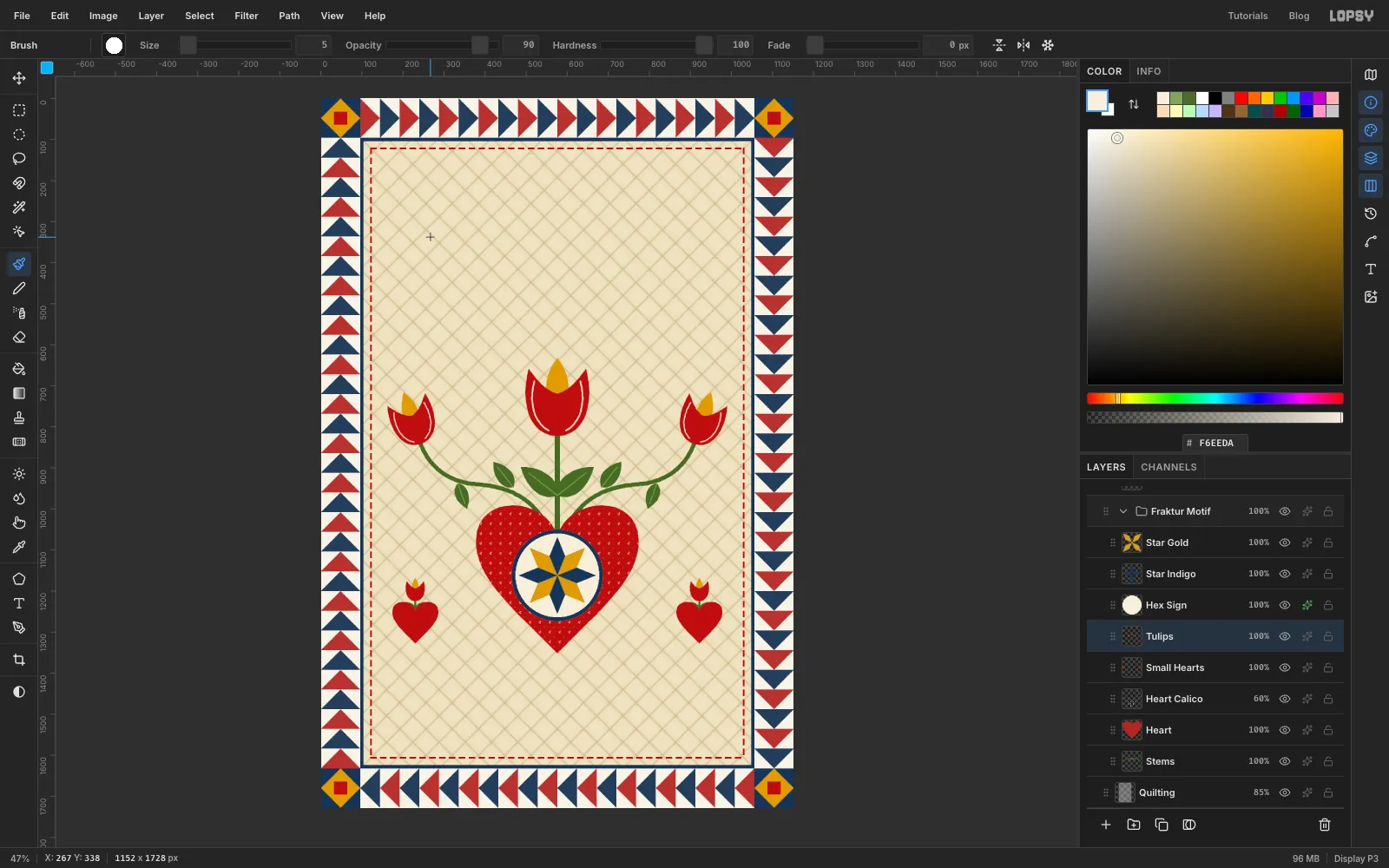The height and width of the screenshot is (868, 1389).
Task: Open the Layers panel sidebar icon
Action: (x=1371, y=158)
